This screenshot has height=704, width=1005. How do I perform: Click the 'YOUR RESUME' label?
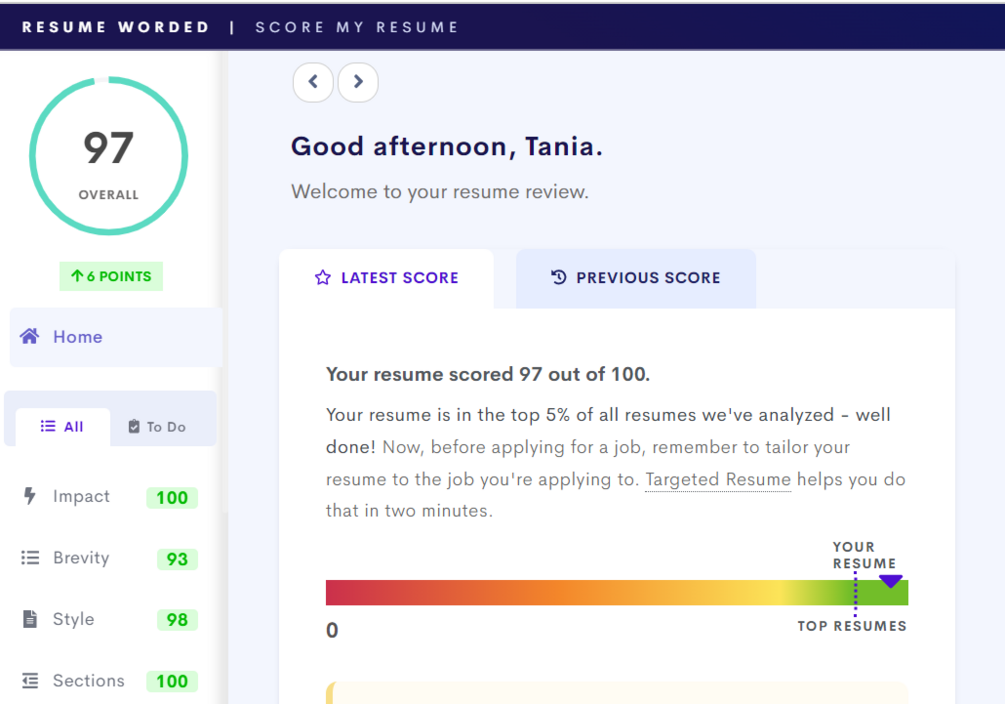point(863,555)
